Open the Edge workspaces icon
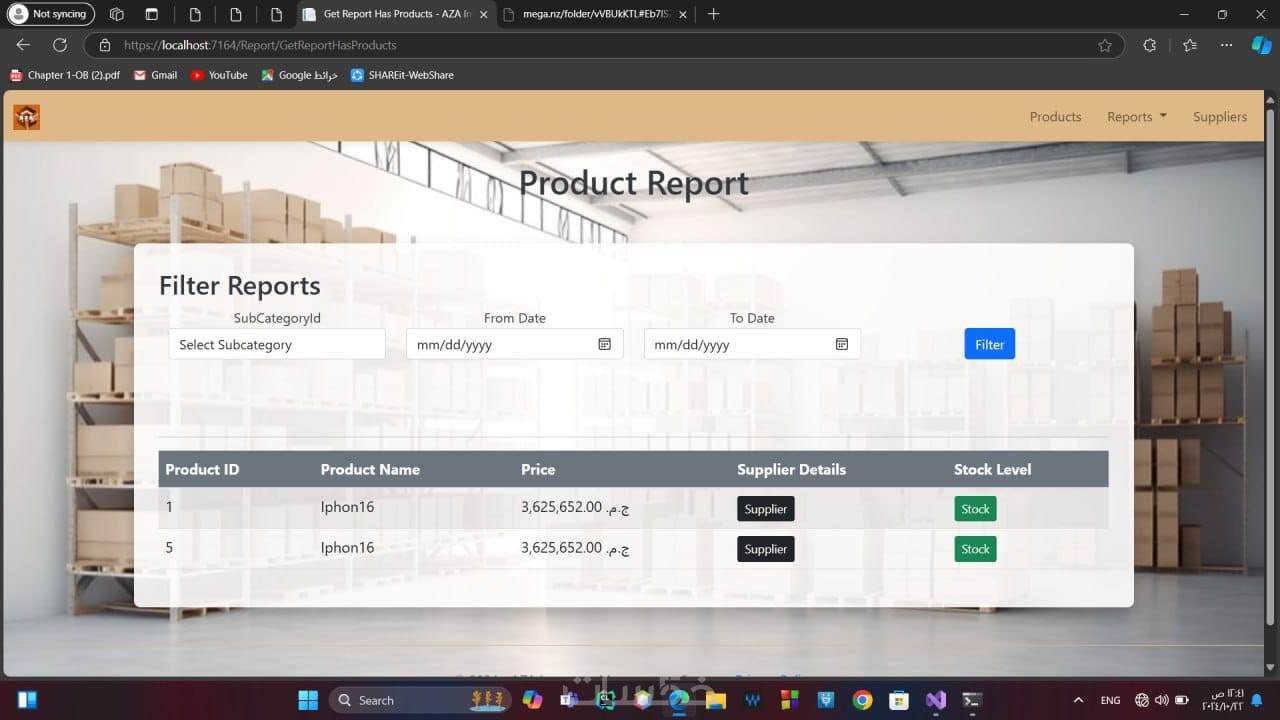This screenshot has height=720, width=1280. click(x=117, y=14)
